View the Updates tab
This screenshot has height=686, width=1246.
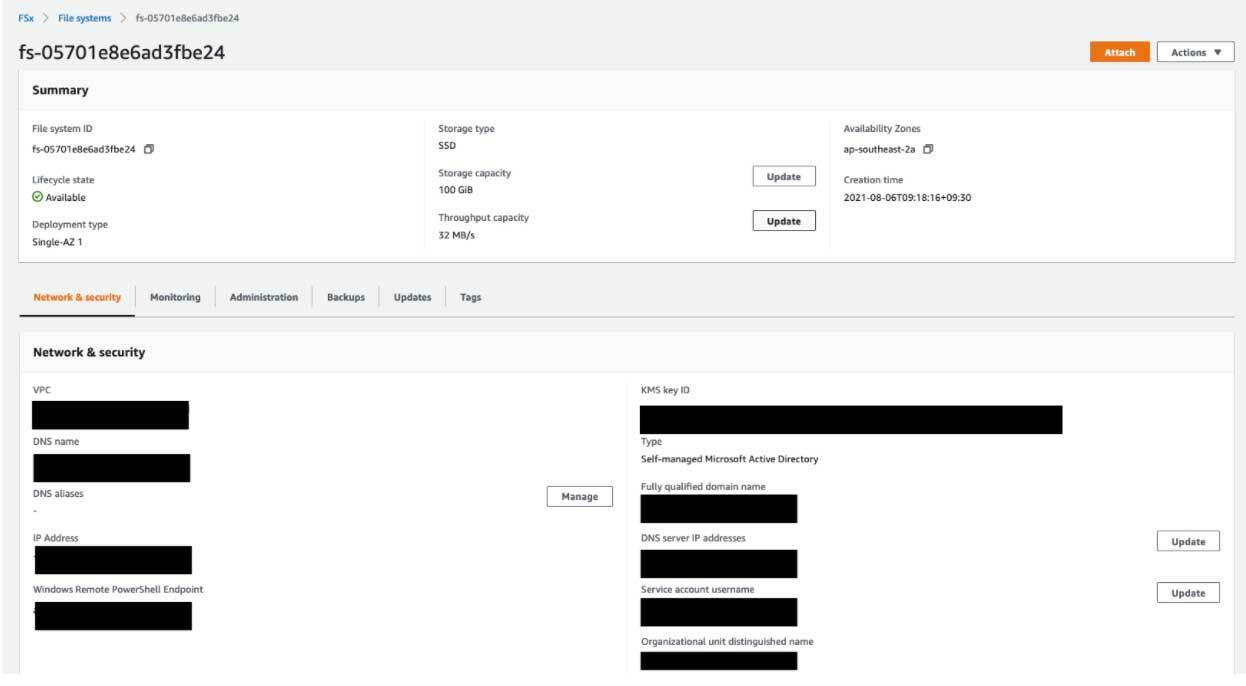tap(411, 297)
